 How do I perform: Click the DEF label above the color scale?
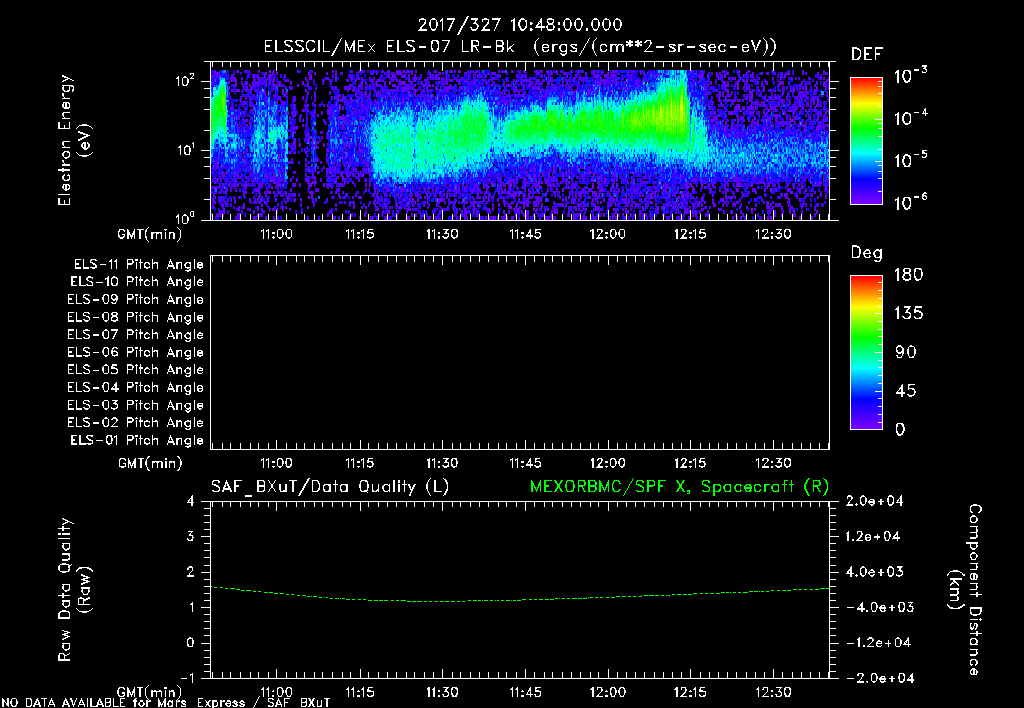pos(867,54)
